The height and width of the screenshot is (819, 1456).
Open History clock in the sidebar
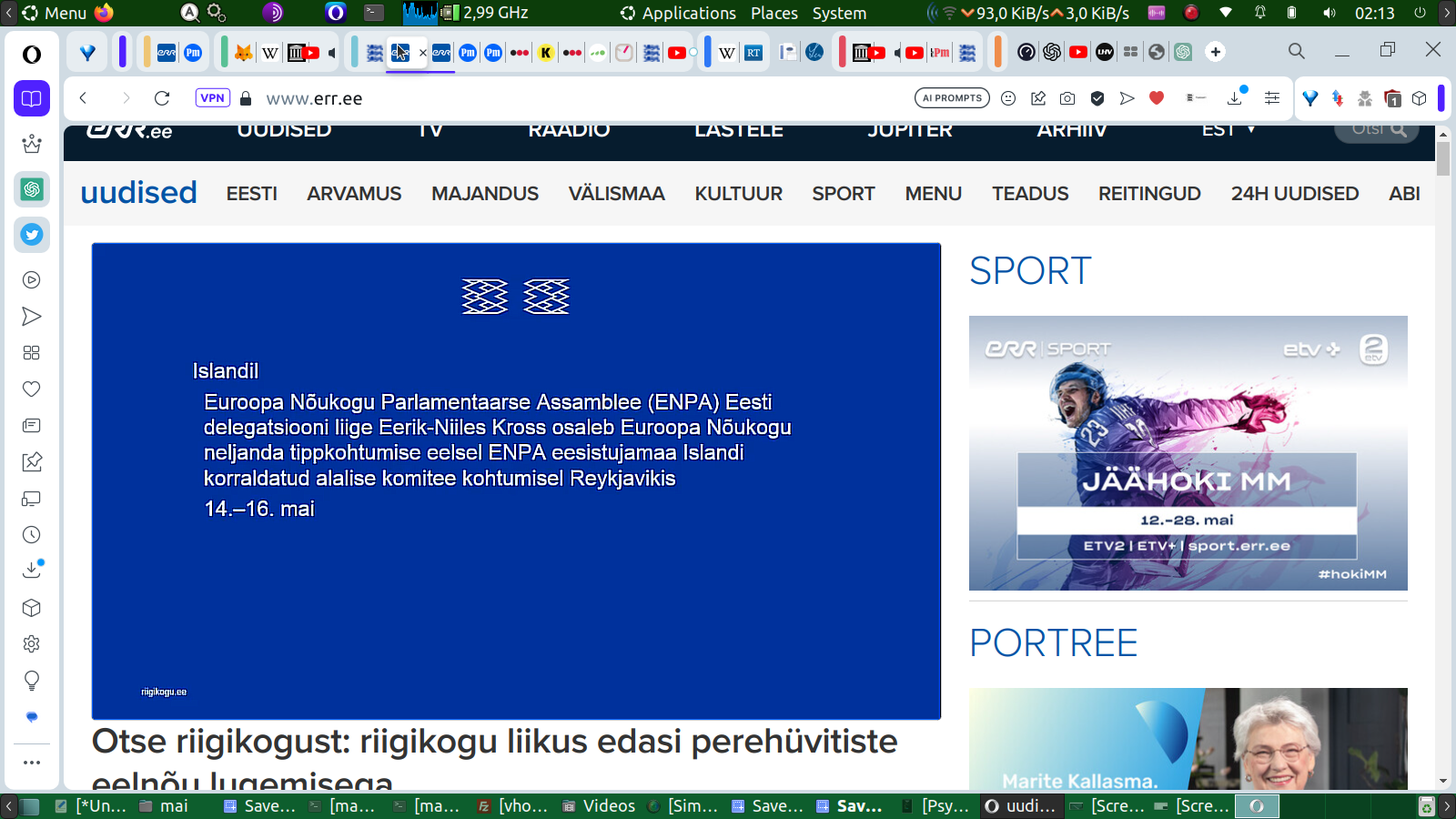[32, 535]
